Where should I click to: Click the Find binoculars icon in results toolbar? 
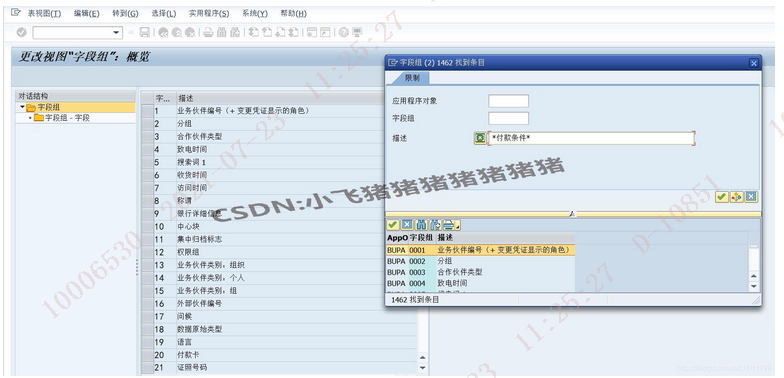(x=421, y=225)
